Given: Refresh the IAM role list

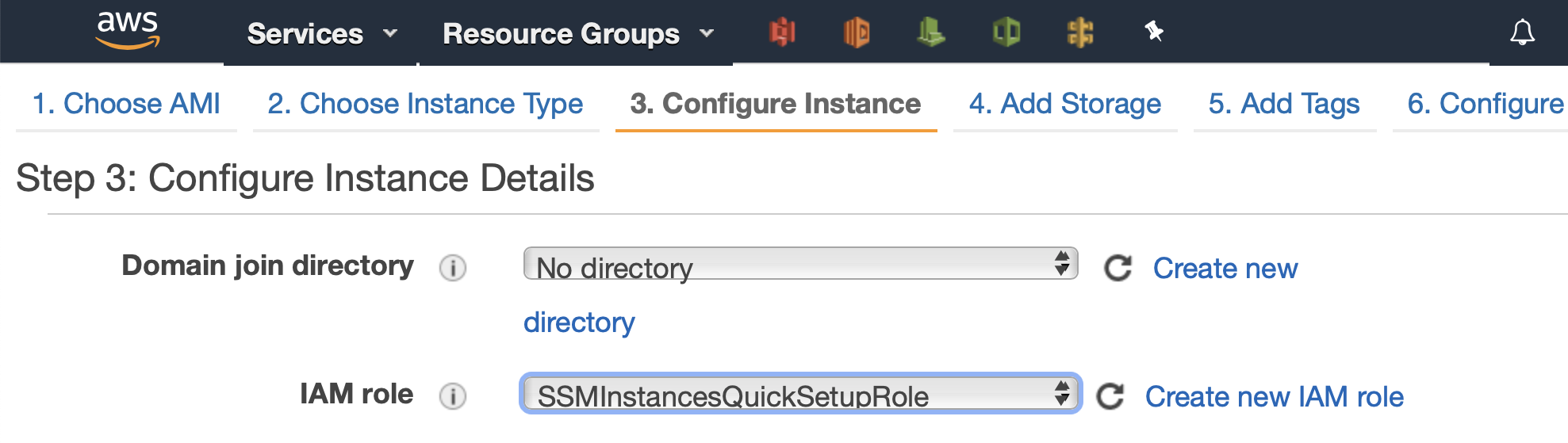Looking at the screenshot, I should point(1110,396).
